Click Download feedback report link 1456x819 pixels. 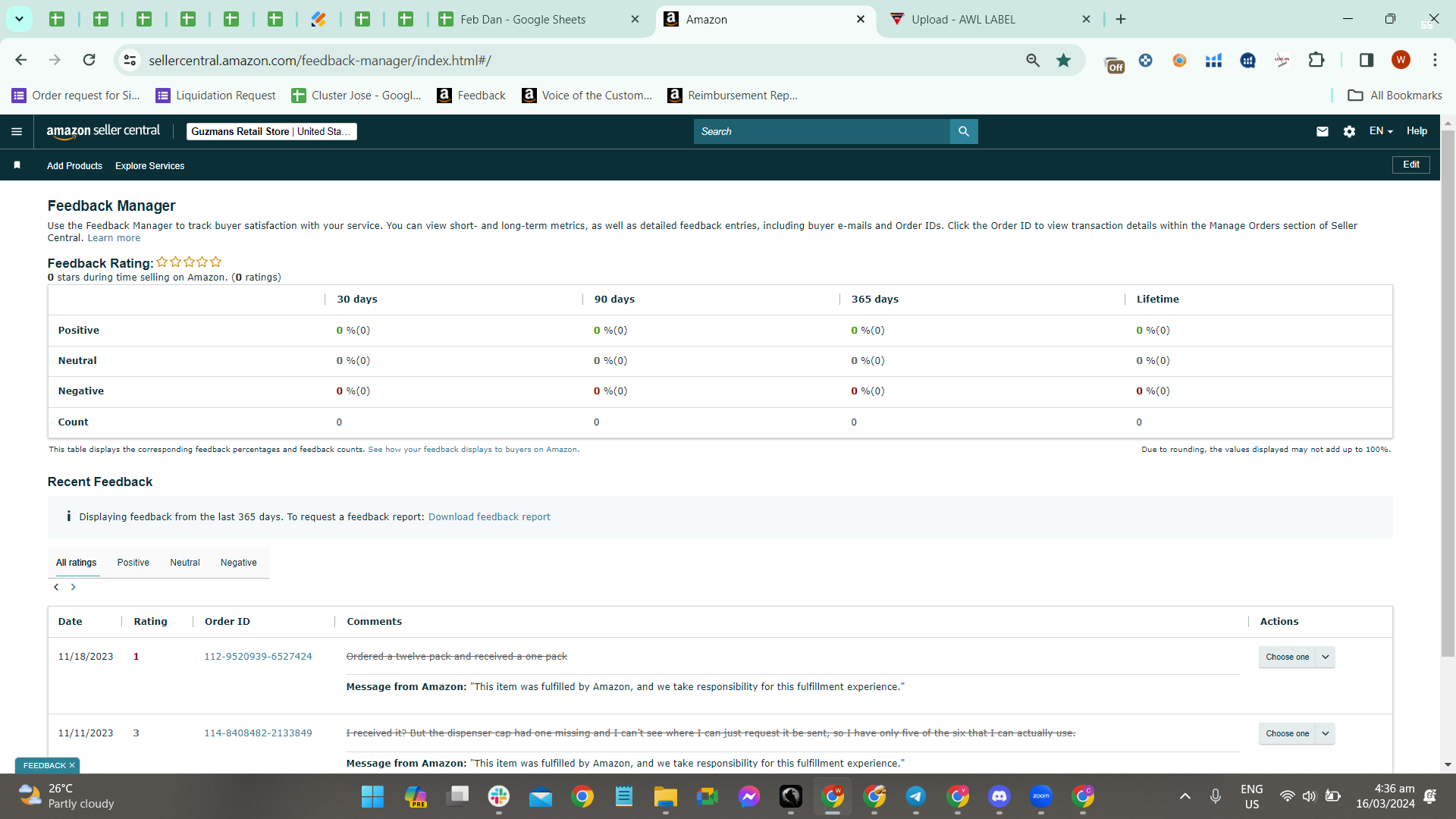pyautogui.click(x=489, y=517)
